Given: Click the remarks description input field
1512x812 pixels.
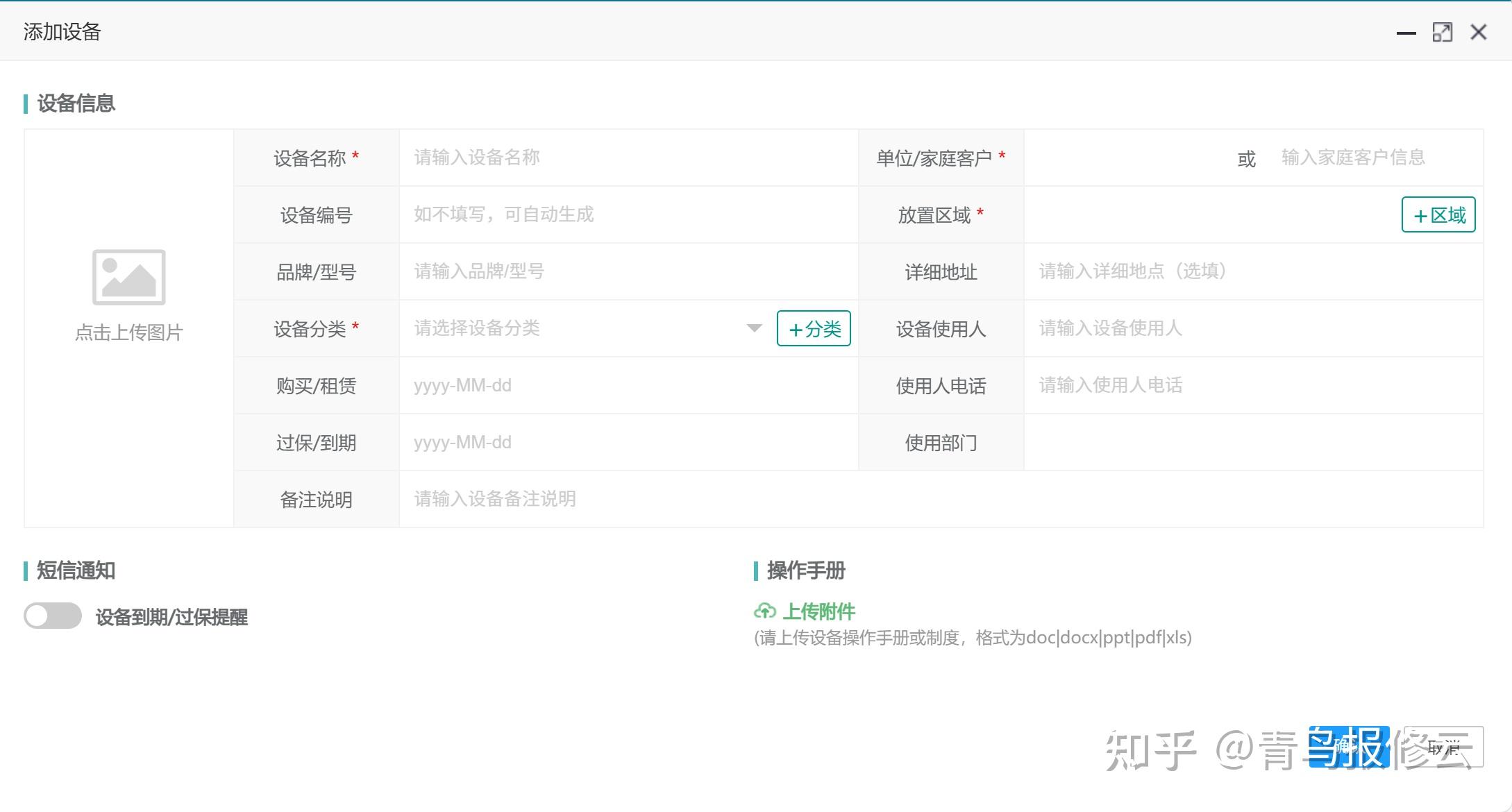Looking at the screenshot, I should (940, 499).
